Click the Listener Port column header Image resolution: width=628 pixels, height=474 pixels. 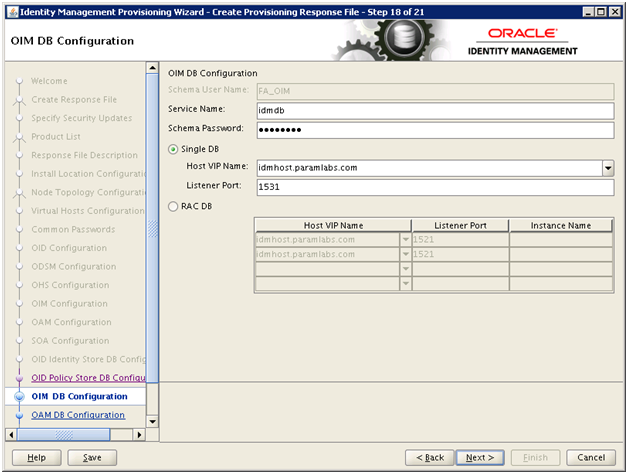pyautogui.click(x=461, y=226)
